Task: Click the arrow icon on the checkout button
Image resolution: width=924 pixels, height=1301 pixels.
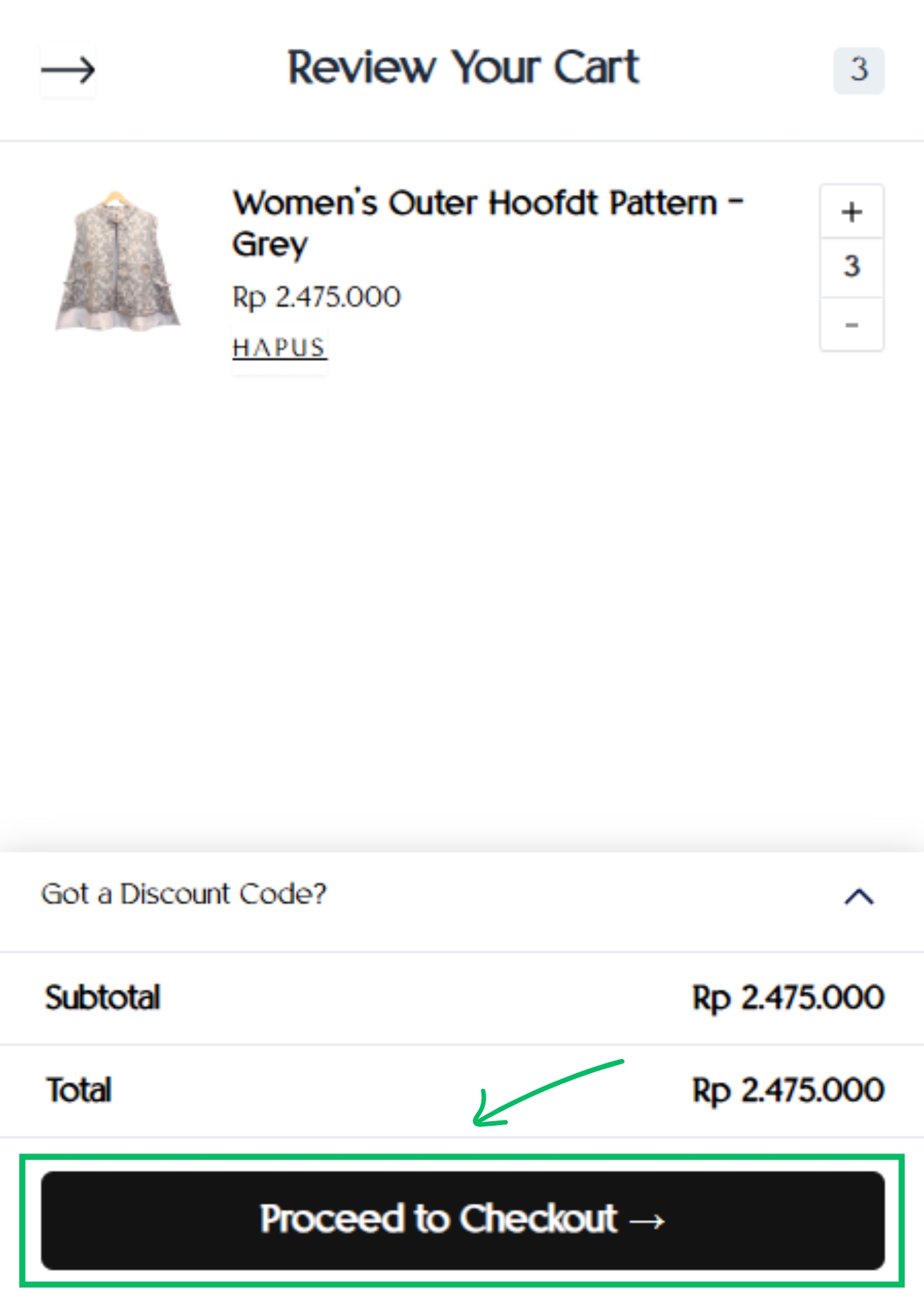Action: pyautogui.click(x=647, y=1221)
